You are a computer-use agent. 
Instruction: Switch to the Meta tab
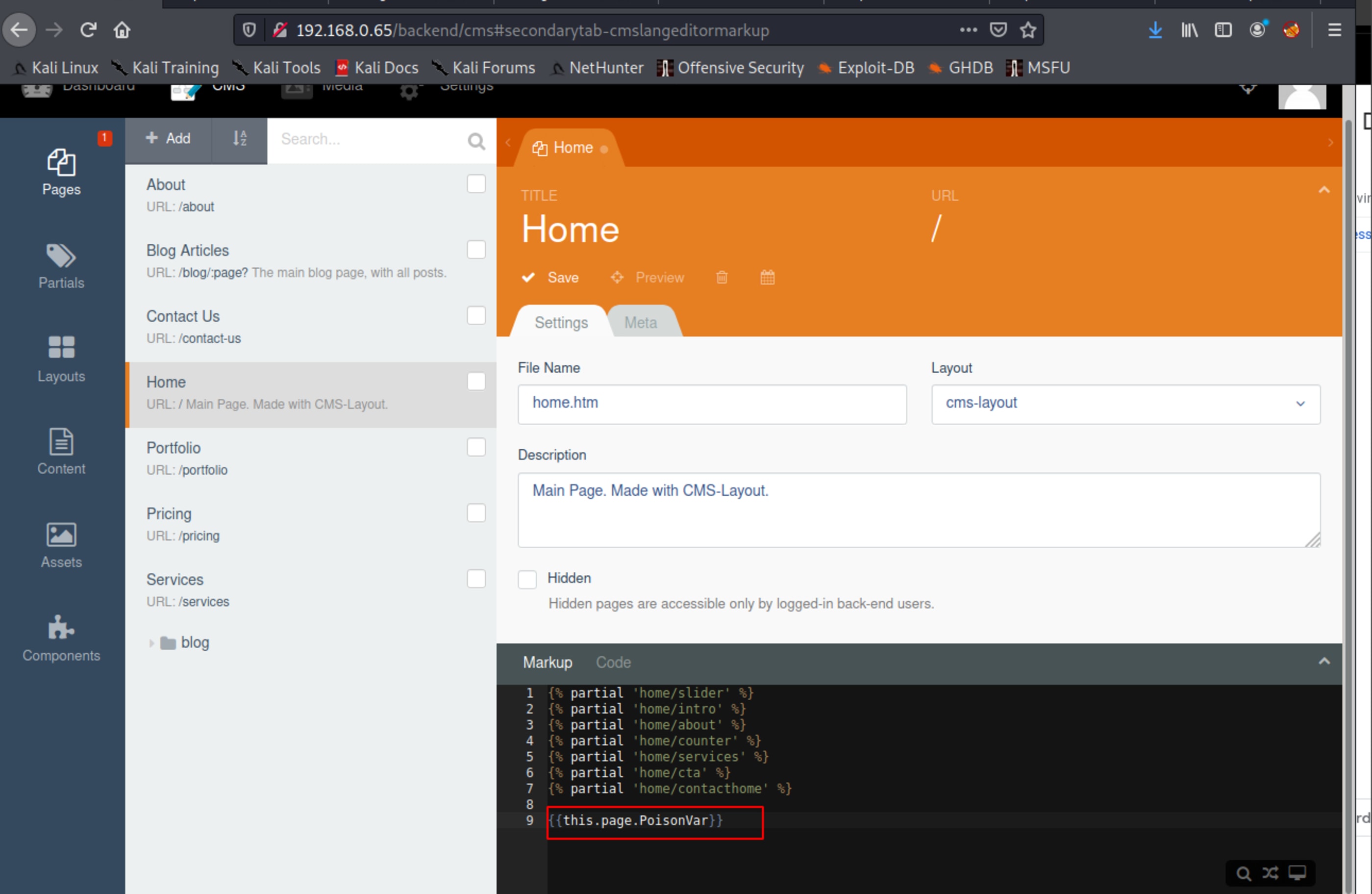[641, 322]
